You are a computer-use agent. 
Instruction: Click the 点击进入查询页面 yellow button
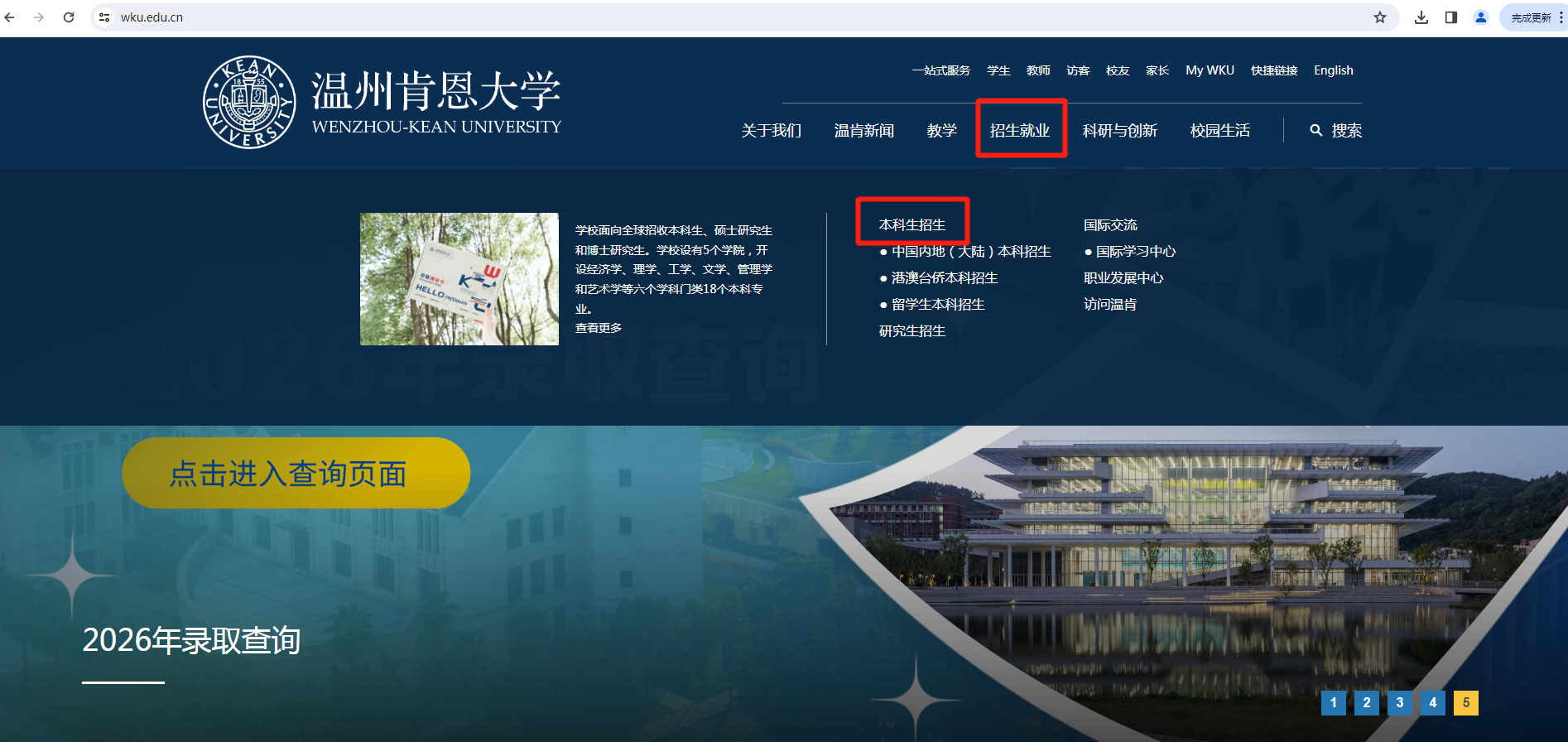(296, 473)
